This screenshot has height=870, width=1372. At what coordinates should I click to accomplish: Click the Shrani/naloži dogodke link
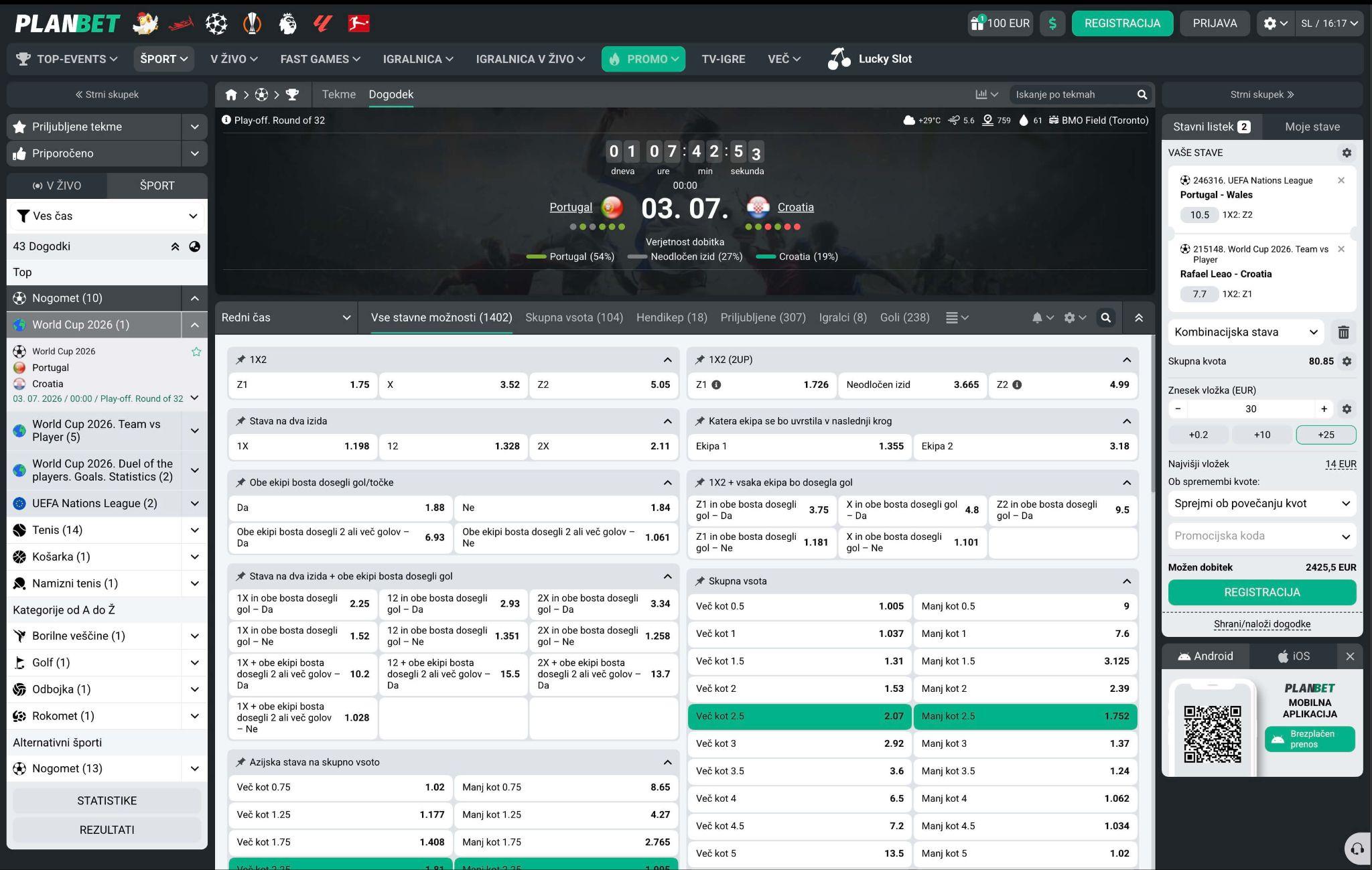coord(1262,624)
